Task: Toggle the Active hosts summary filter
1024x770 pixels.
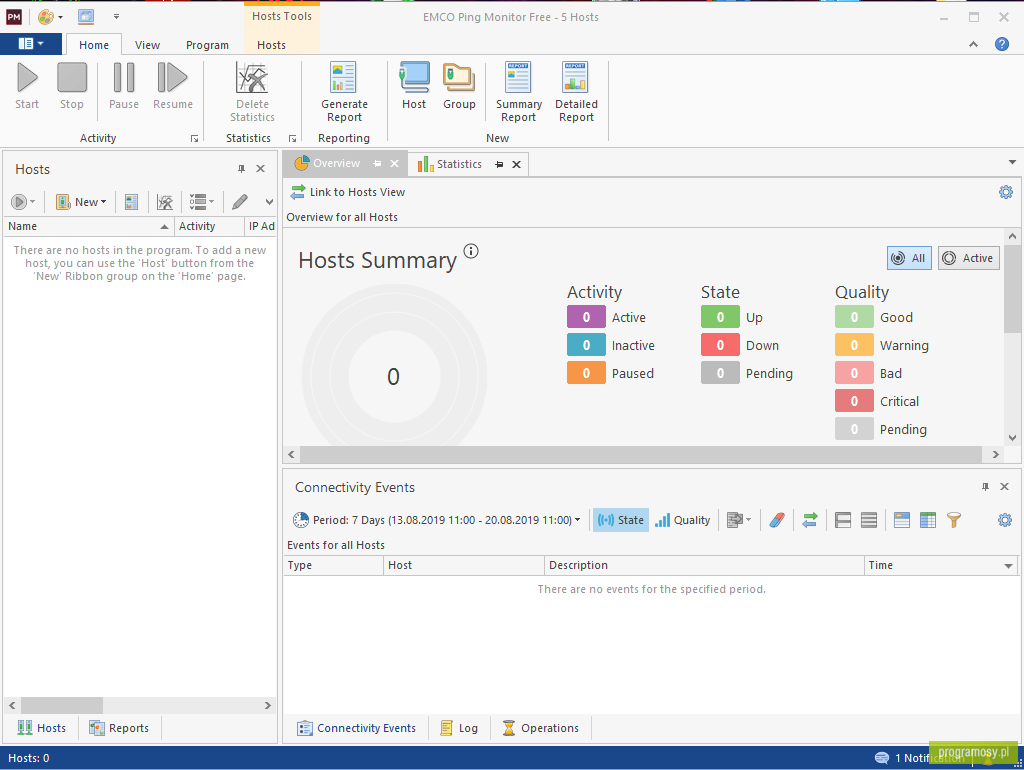Action: coord(968,258)
